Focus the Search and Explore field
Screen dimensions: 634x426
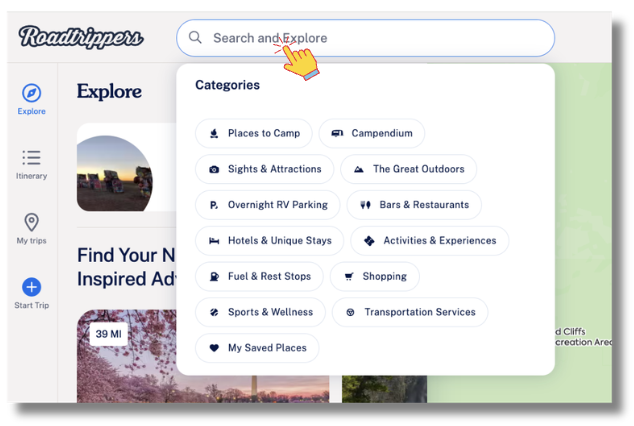(380, 38)
